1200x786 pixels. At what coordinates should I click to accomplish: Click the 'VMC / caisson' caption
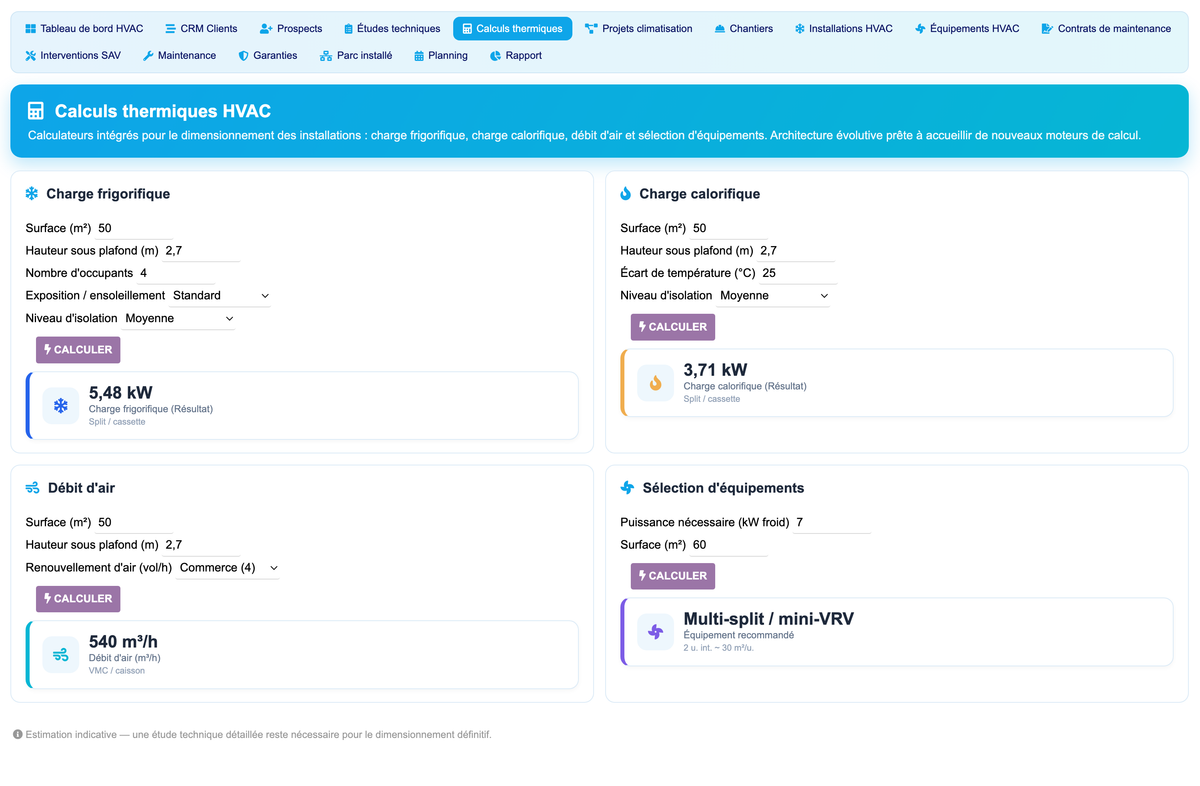(x=117, y=671)
